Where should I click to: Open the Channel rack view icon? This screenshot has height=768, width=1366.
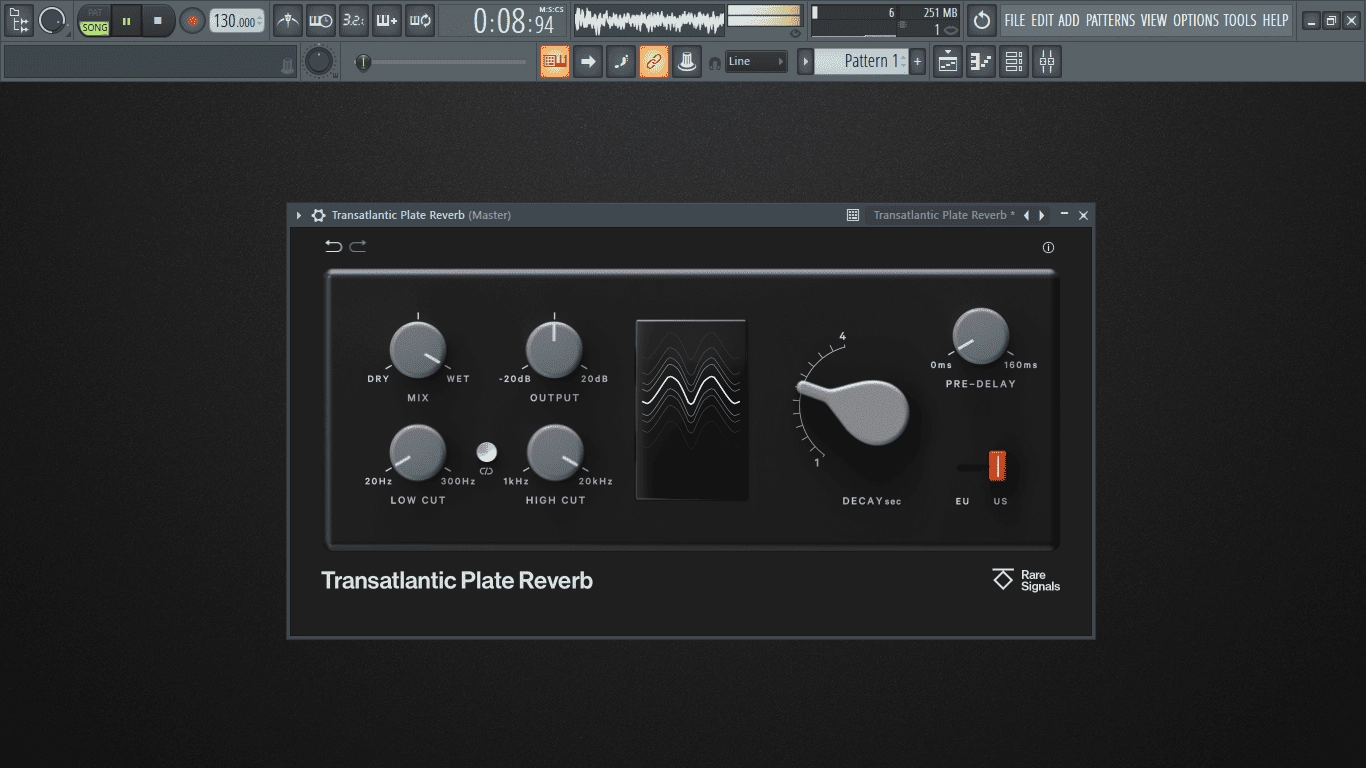pyautogui.click(x=1014, y=62)
